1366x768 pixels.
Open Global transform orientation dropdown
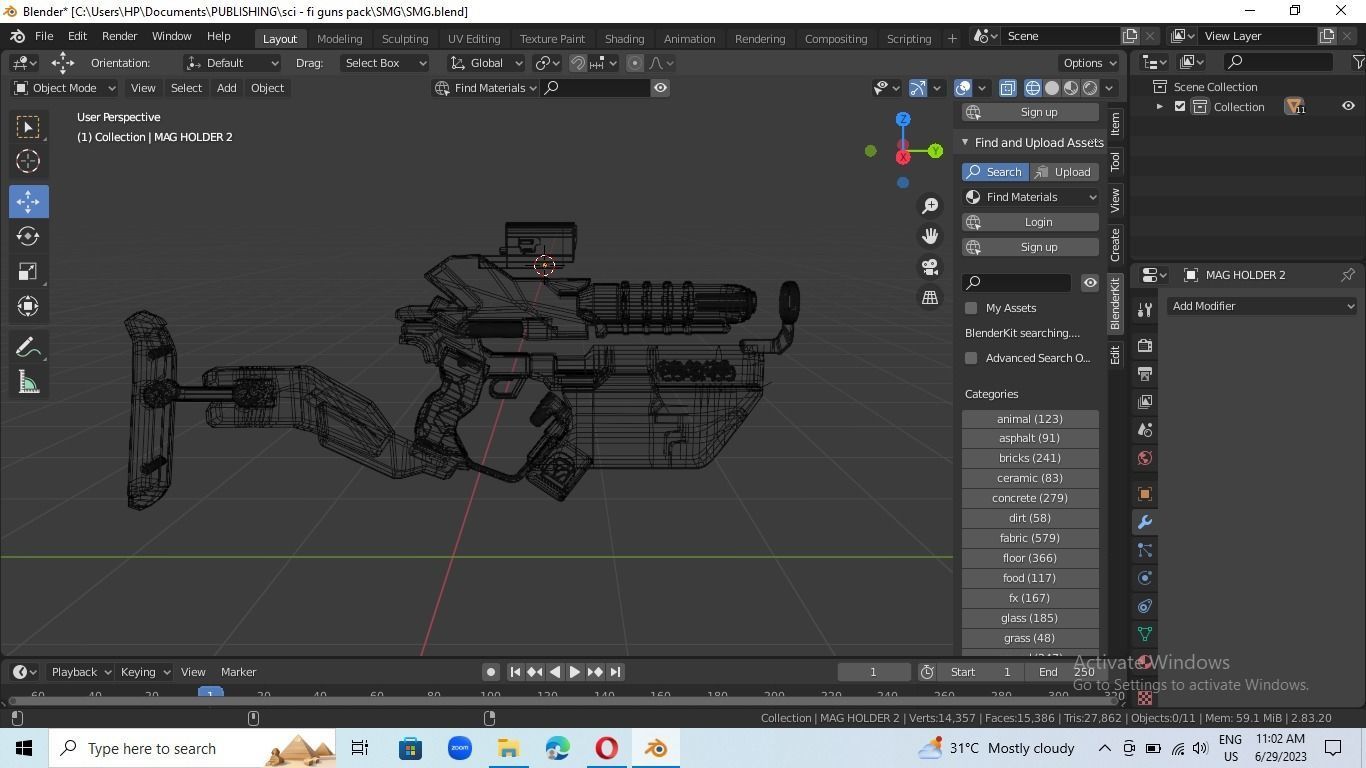click(486, 63)
